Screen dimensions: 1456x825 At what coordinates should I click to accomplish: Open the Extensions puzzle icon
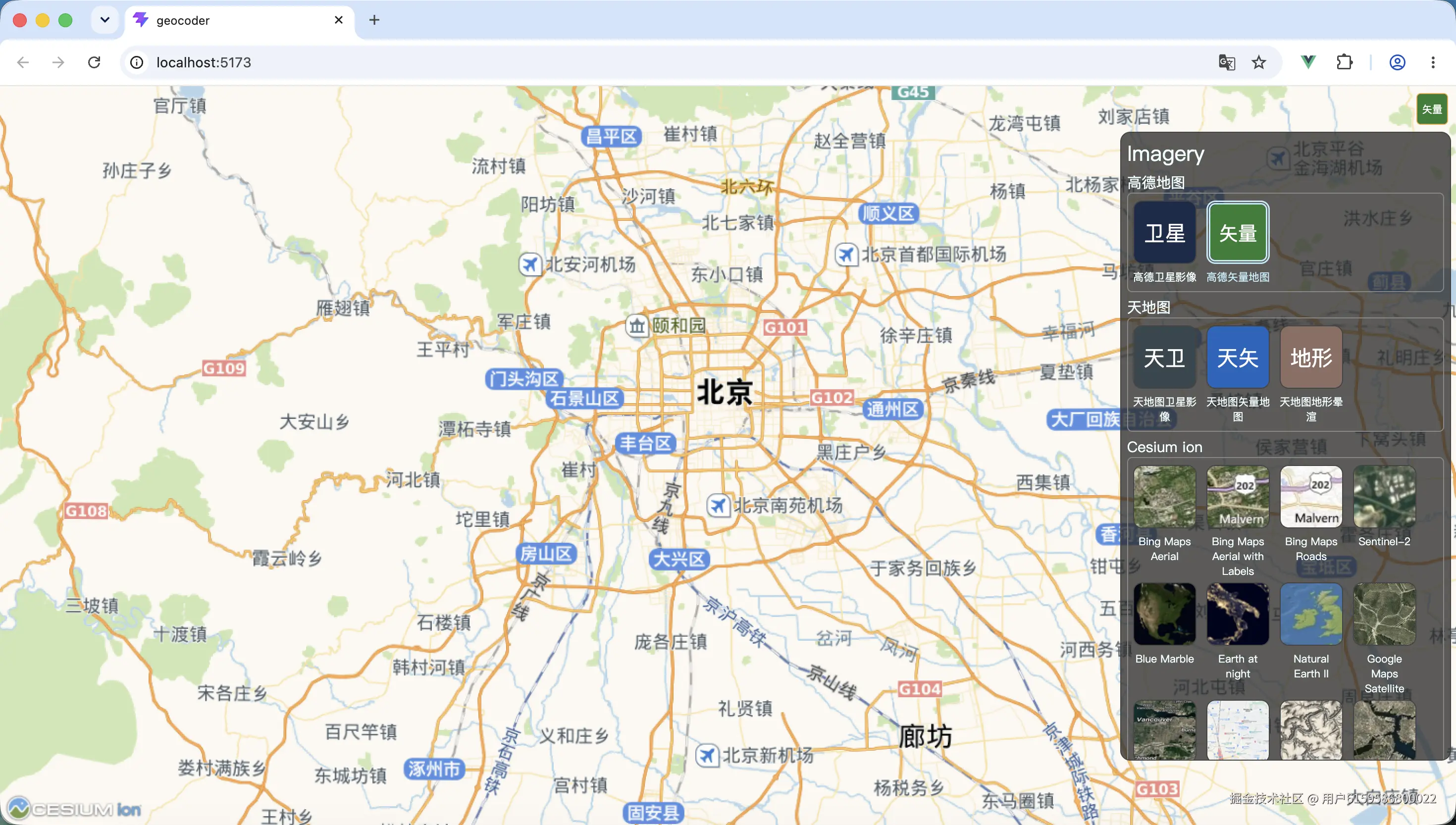pyautogui.click(x=1345, y=62)
